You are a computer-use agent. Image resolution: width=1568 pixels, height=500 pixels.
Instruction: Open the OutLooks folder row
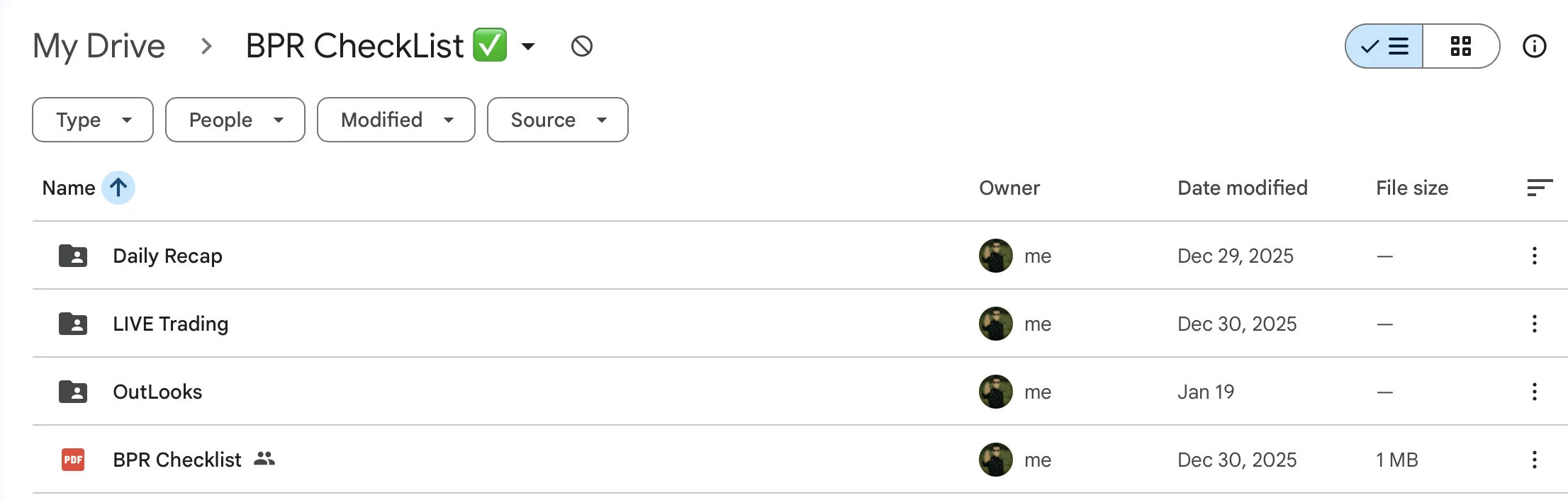(157, 392)
